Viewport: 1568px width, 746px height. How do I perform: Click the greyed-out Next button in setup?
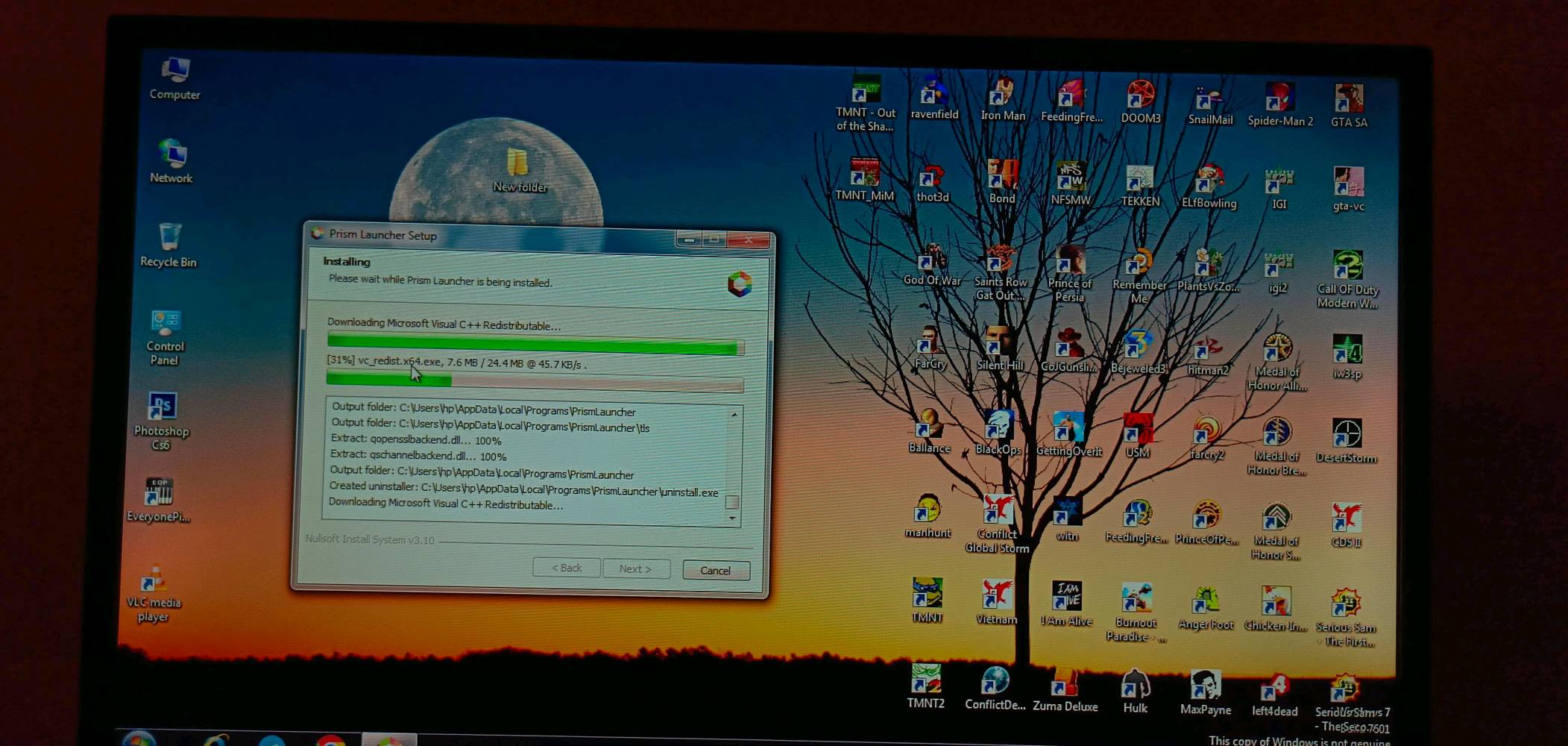pos(635,569)
